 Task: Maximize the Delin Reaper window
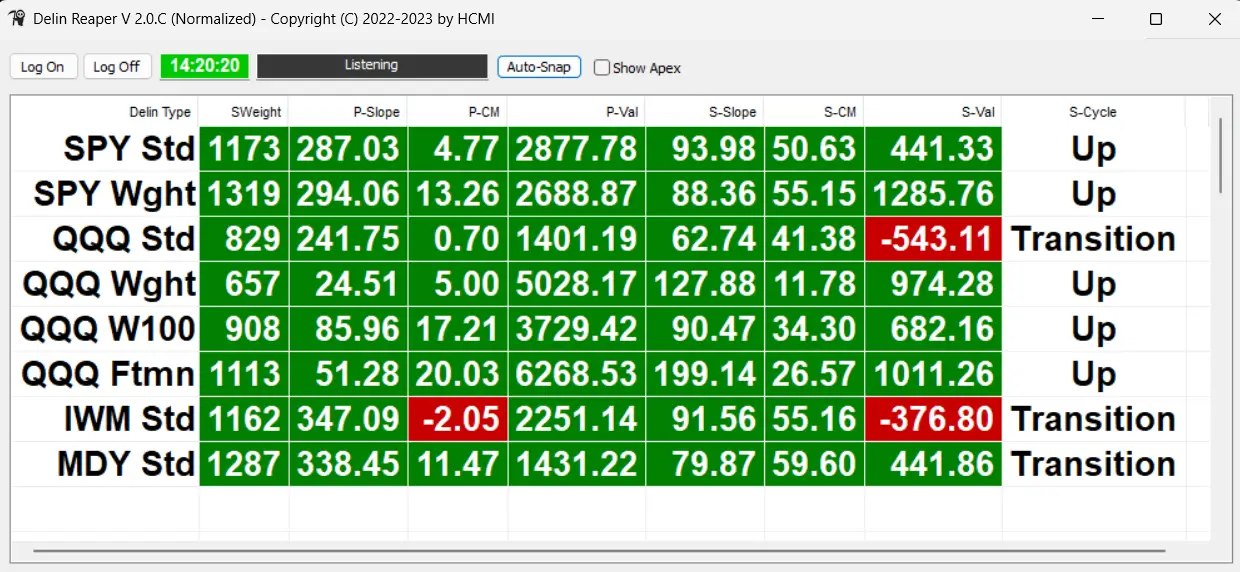(1156, 19)
